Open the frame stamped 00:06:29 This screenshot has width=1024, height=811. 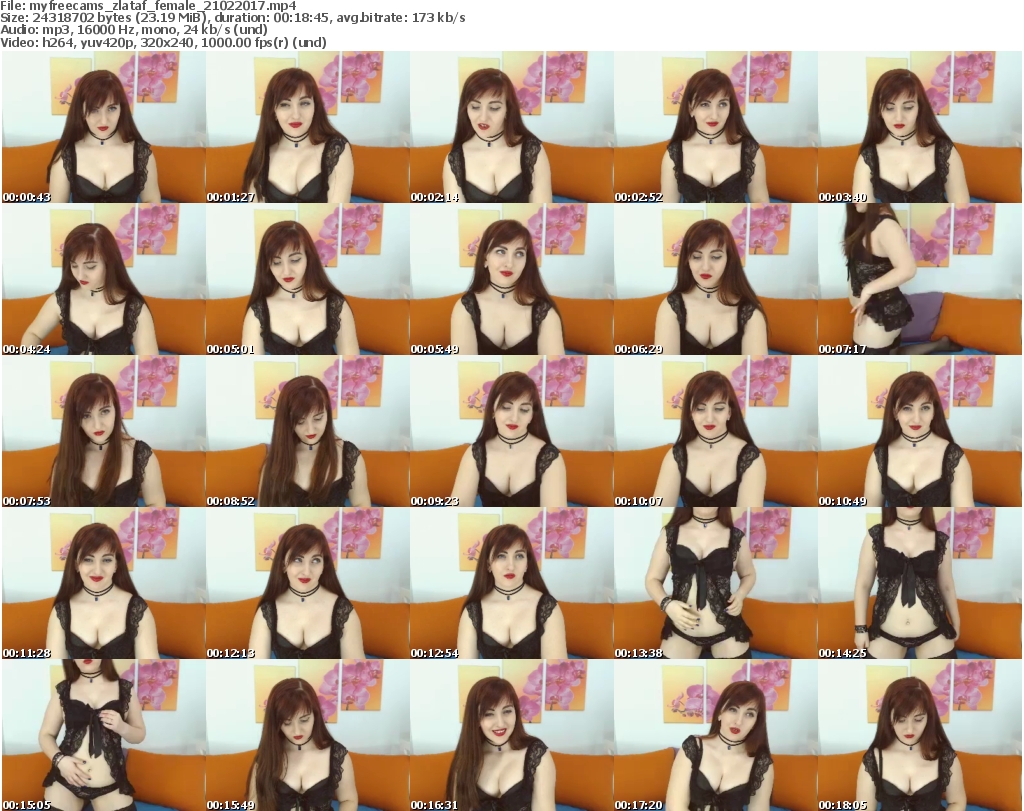pyautogui.click(x=716, y=279)
